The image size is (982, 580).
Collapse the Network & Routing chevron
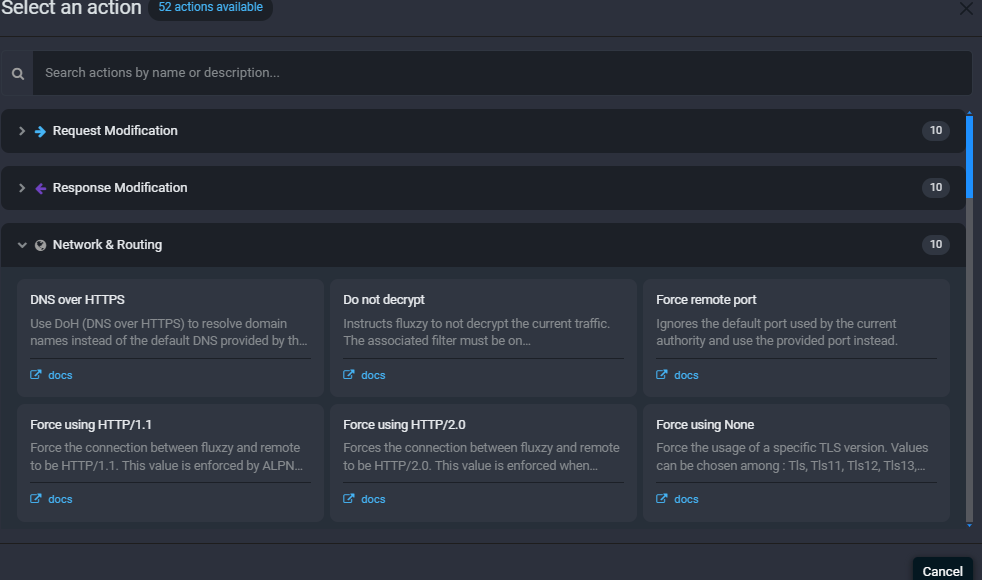click(22, 245)
